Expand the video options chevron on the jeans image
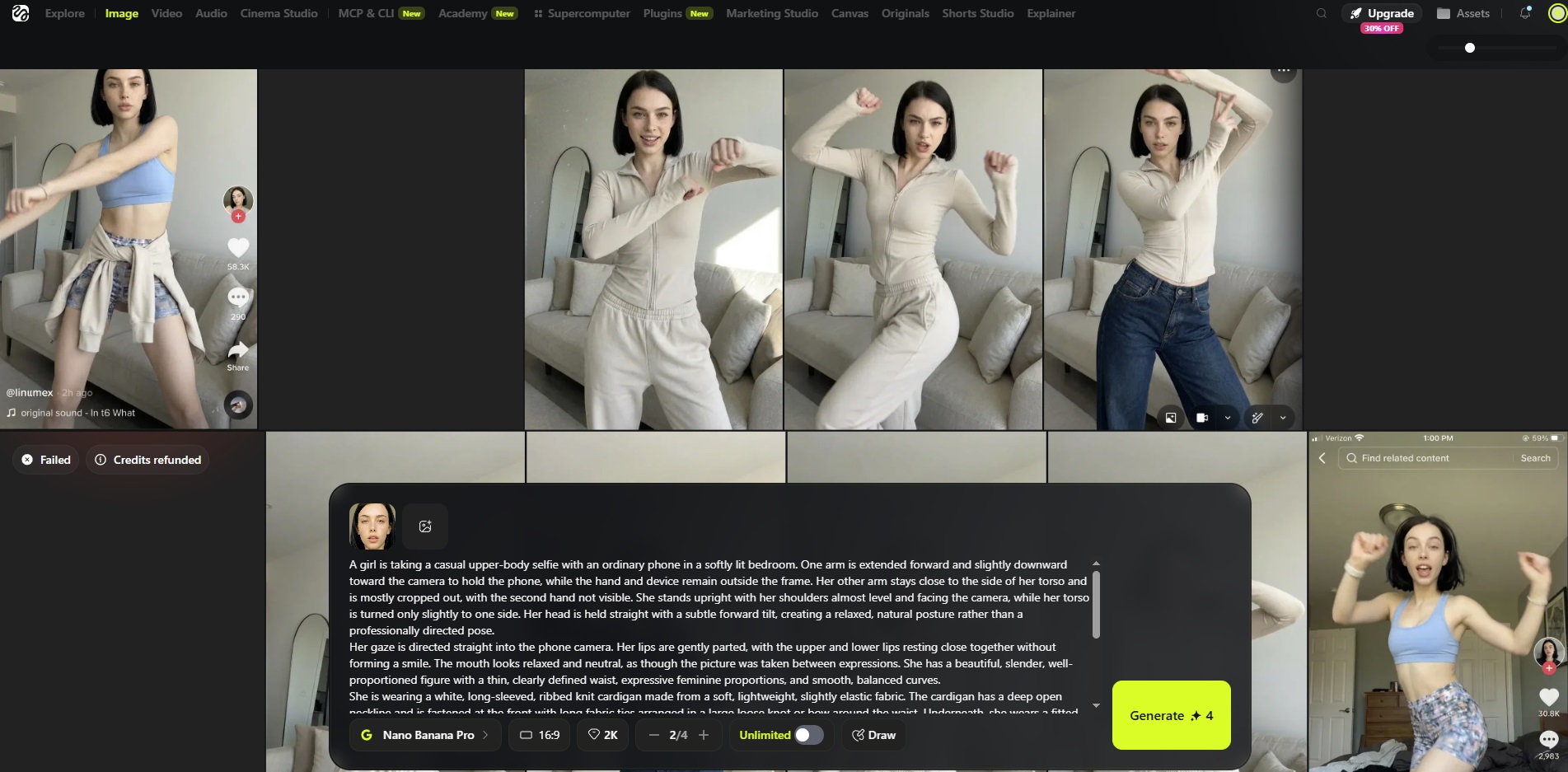 [1228, 418]
